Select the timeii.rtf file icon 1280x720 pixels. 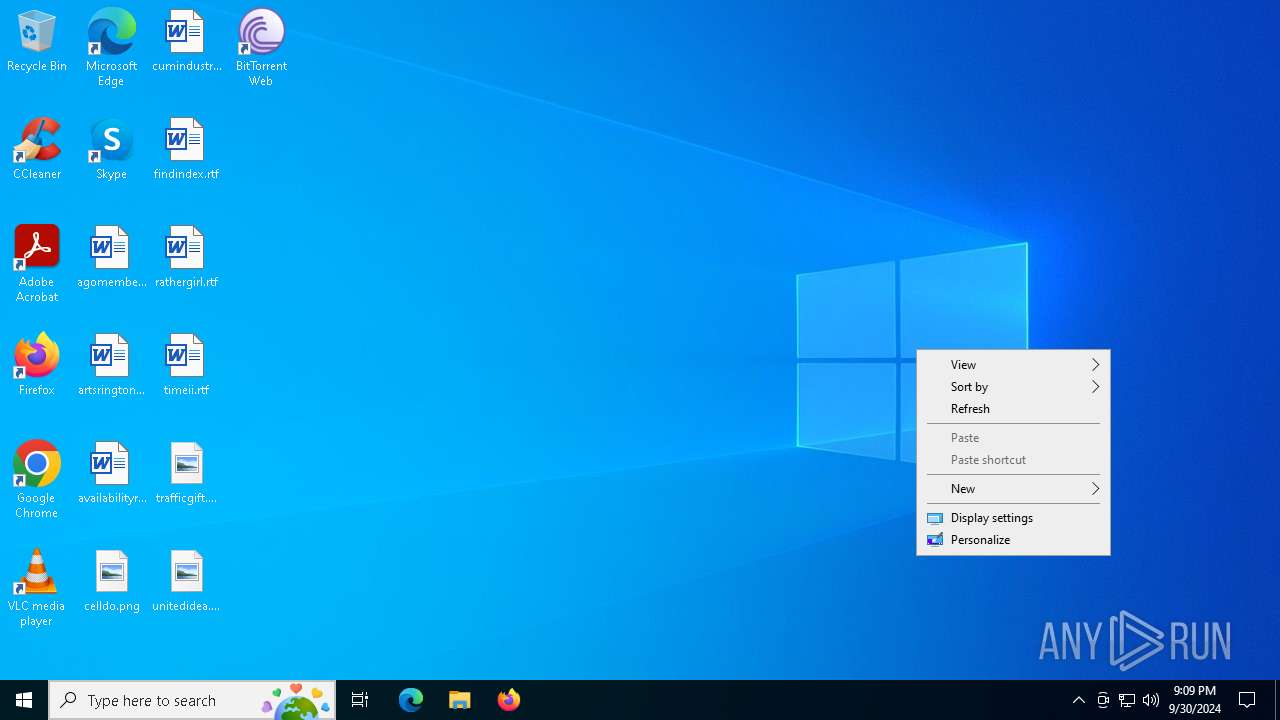click(186, 366)
